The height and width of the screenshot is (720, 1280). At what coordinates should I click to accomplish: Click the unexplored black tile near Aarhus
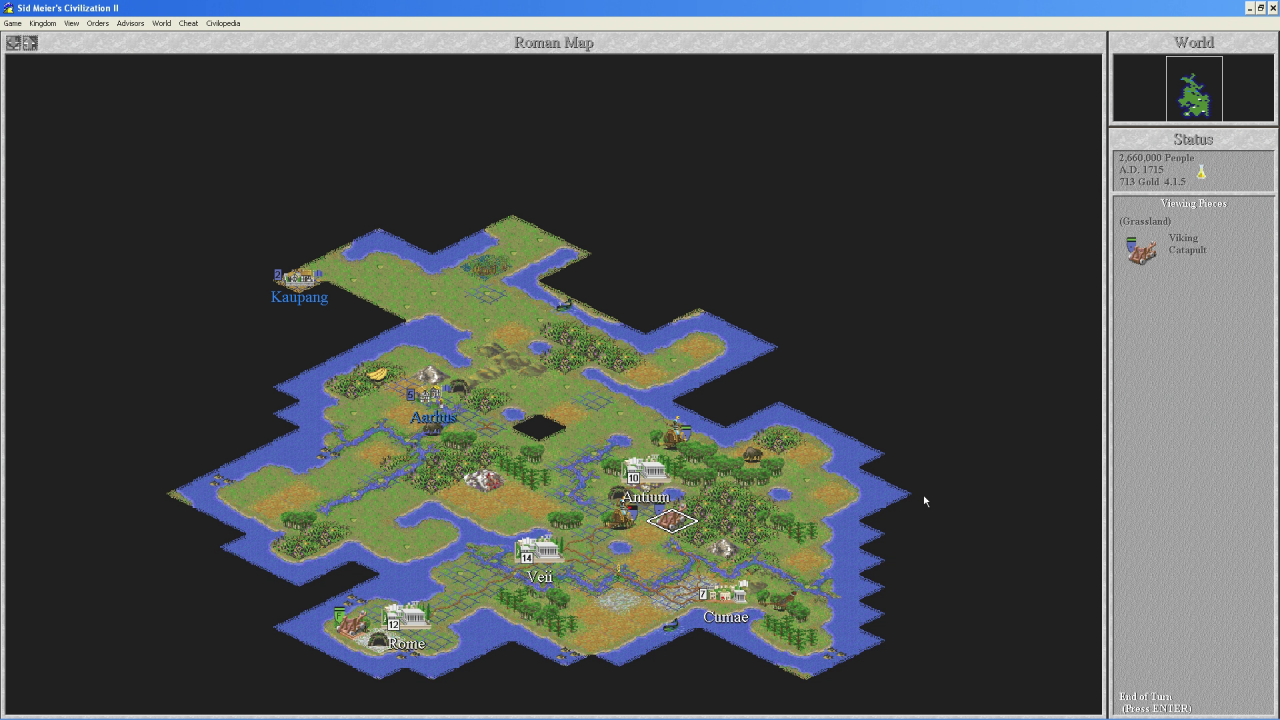tap(539, 427)
